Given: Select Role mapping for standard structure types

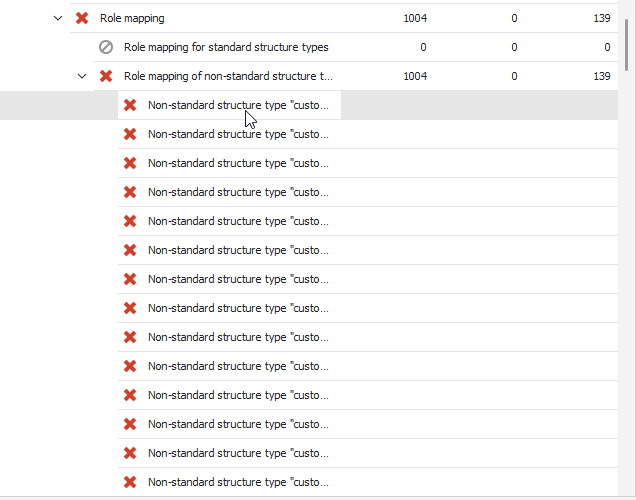Looking at the screenshot, I should [226, 47].
